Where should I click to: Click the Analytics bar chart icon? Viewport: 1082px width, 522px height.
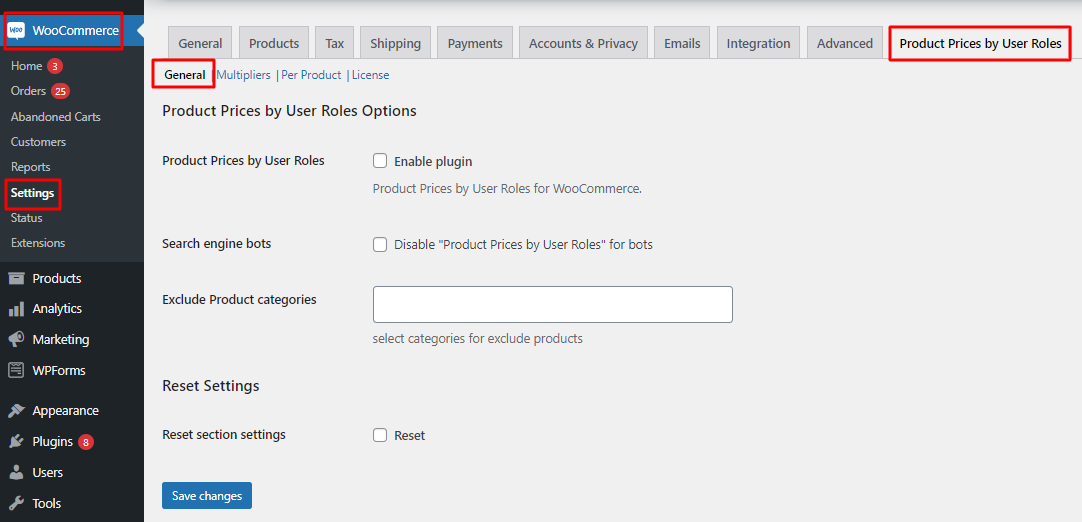tap(16, 309)
